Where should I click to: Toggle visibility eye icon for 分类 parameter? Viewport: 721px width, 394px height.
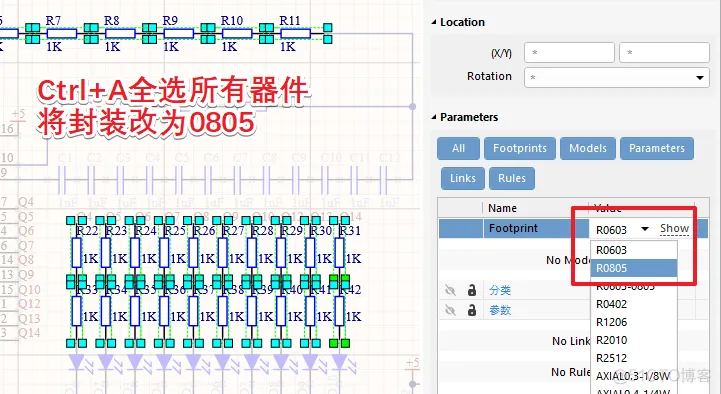pos(450,290)
